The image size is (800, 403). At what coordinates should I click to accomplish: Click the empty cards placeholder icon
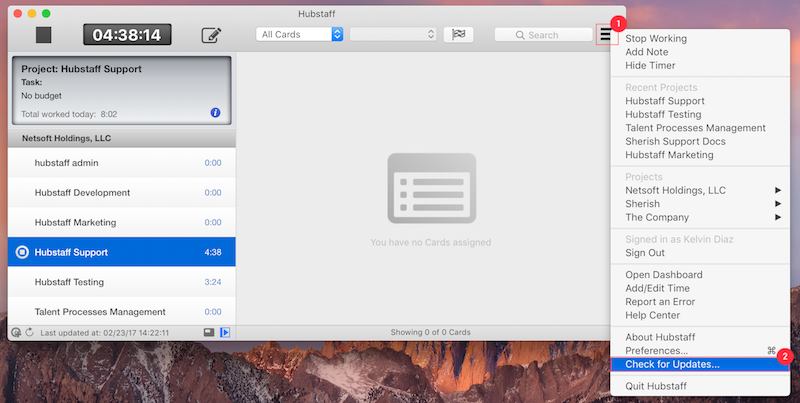coord(432,188)
